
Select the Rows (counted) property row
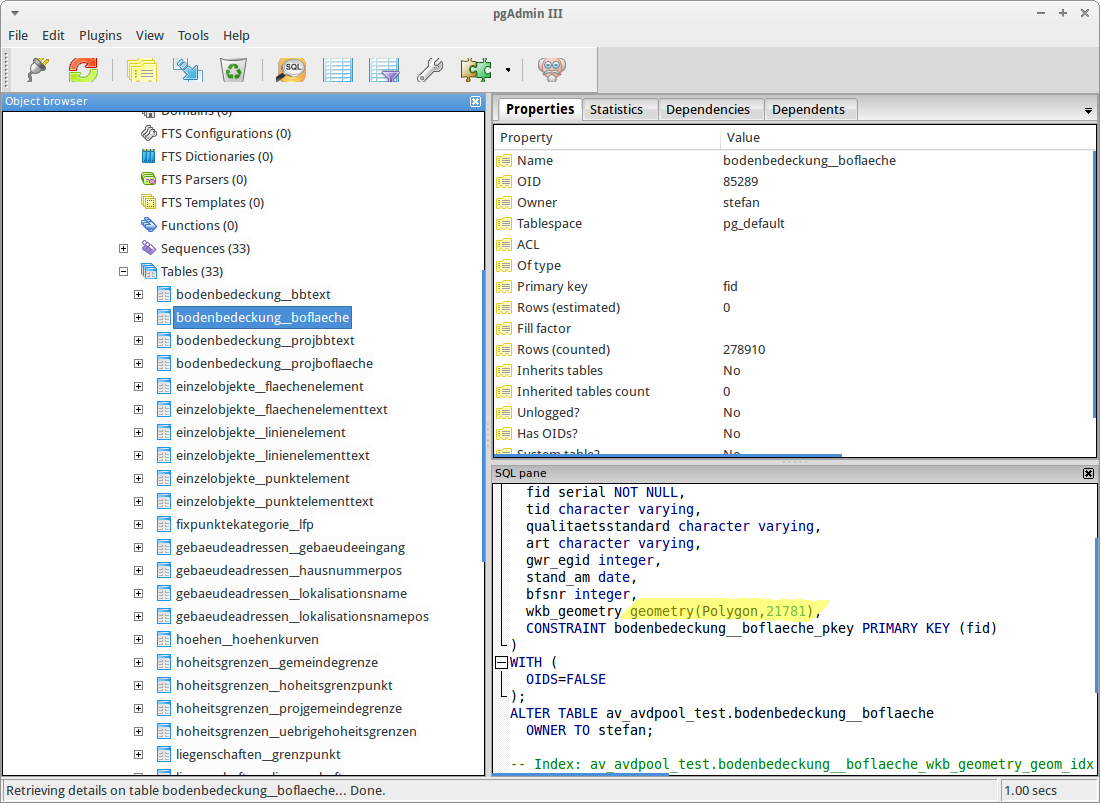pos(793,350)
